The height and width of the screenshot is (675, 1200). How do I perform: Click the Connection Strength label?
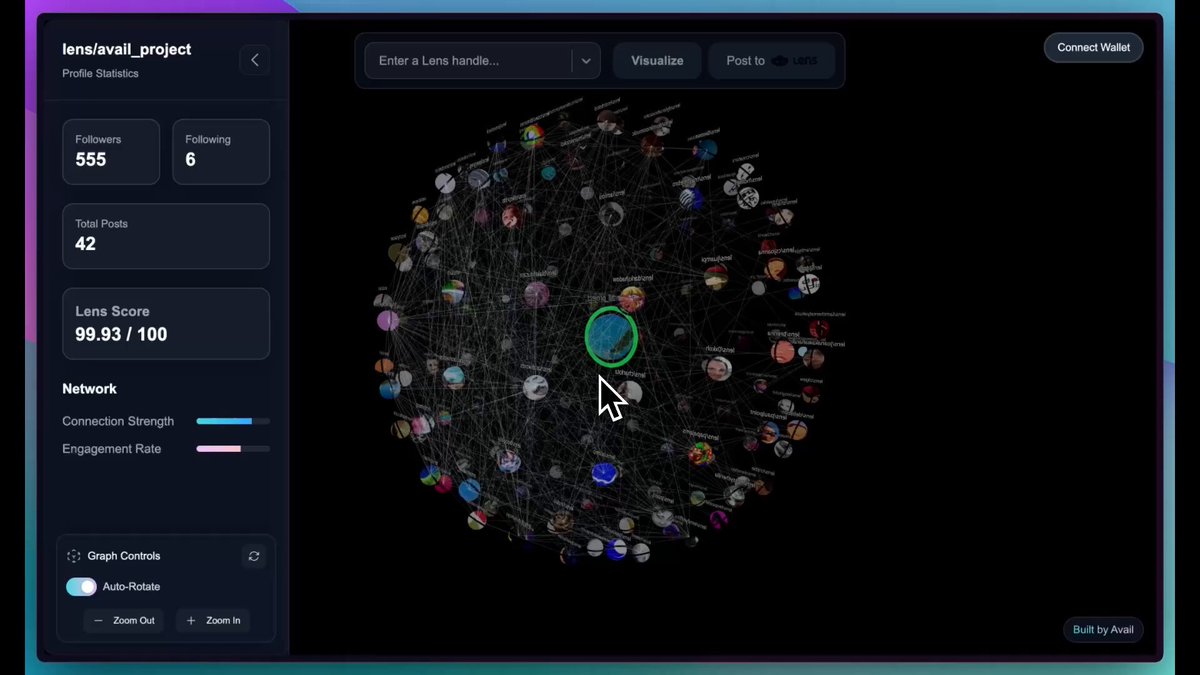(x=118, y=421)
